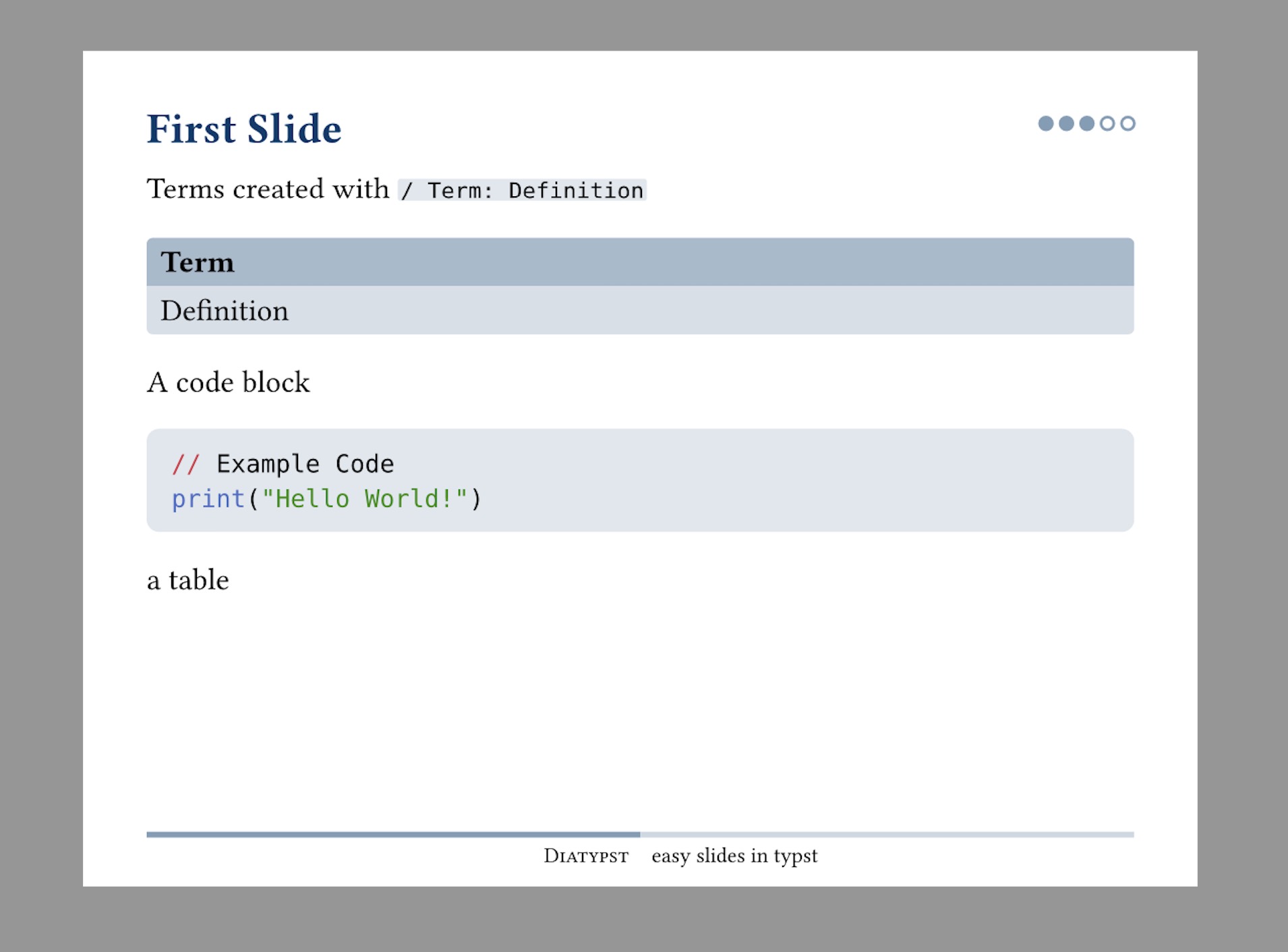This screenshot has height=952, width=1288.
Task: Click the print("Hello World!") code line
Action: (x=327, y=499)
